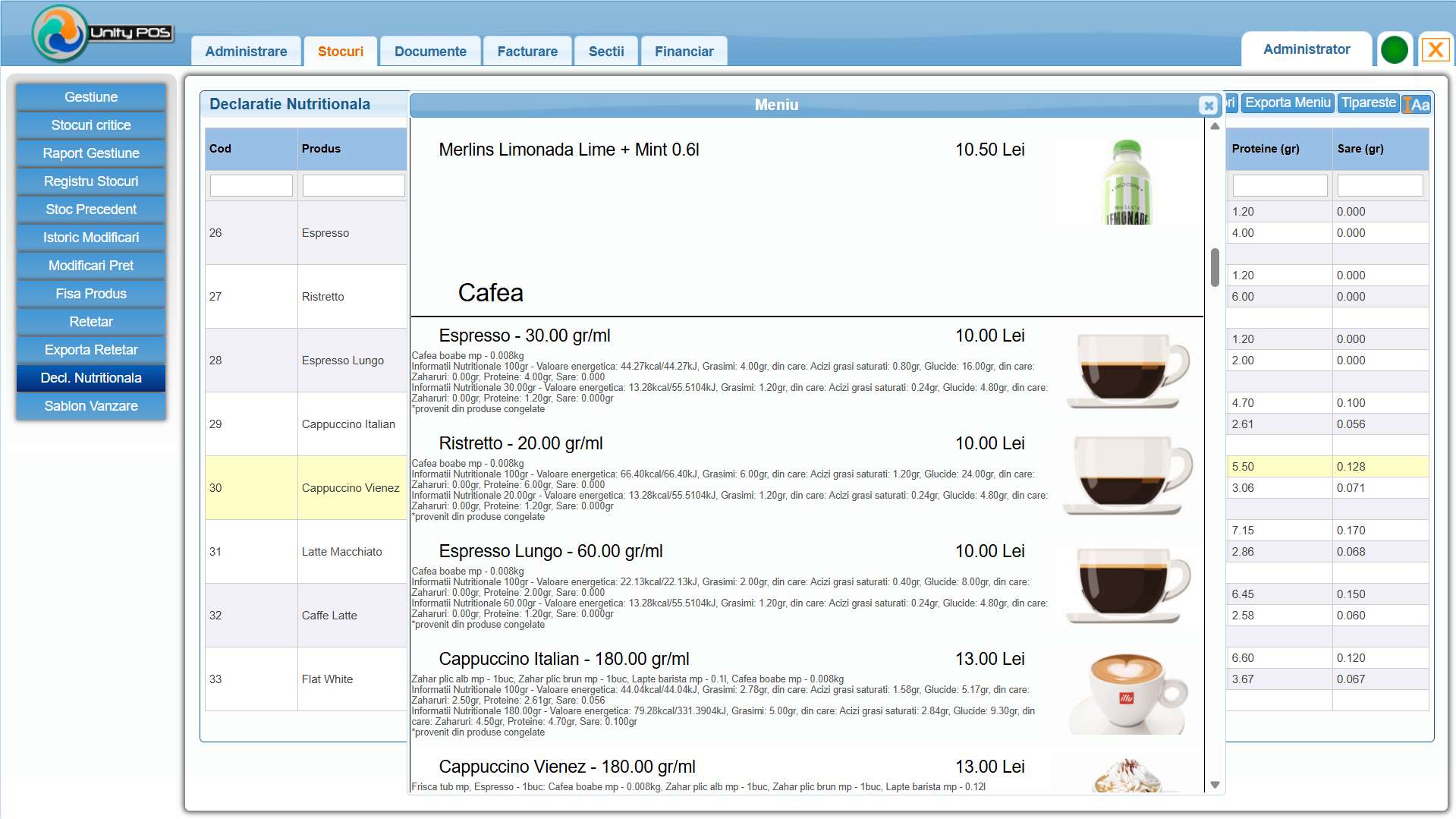The width and height of the screenshot is (1456, 819).
Task: Click the Meniu vertical scrollbar thumb
Action: pos(1215,268)
